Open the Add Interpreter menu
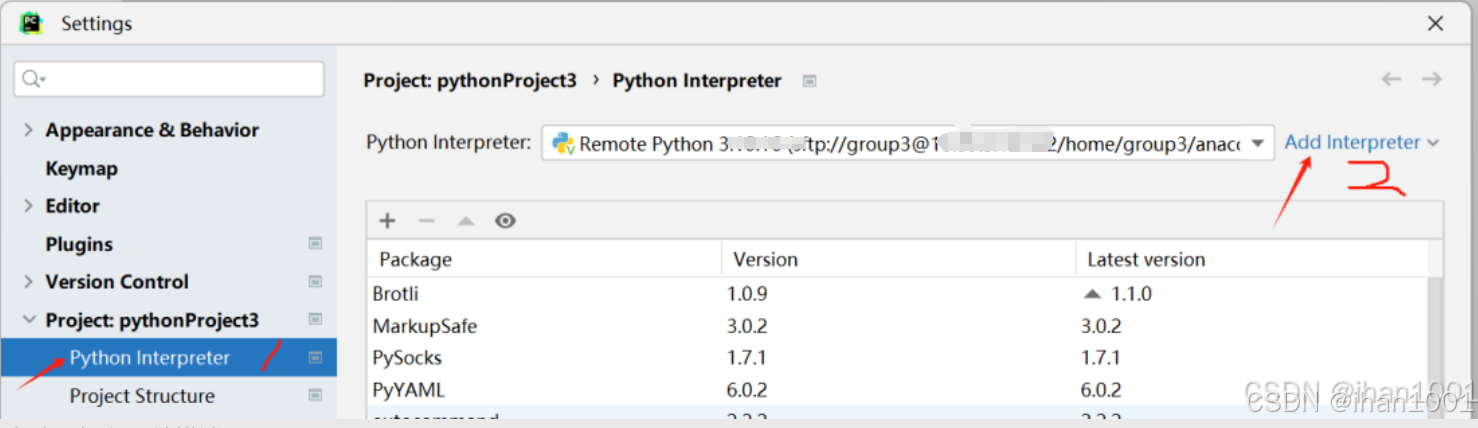This screenshot has height=428, width=1478. (1360, 142)
